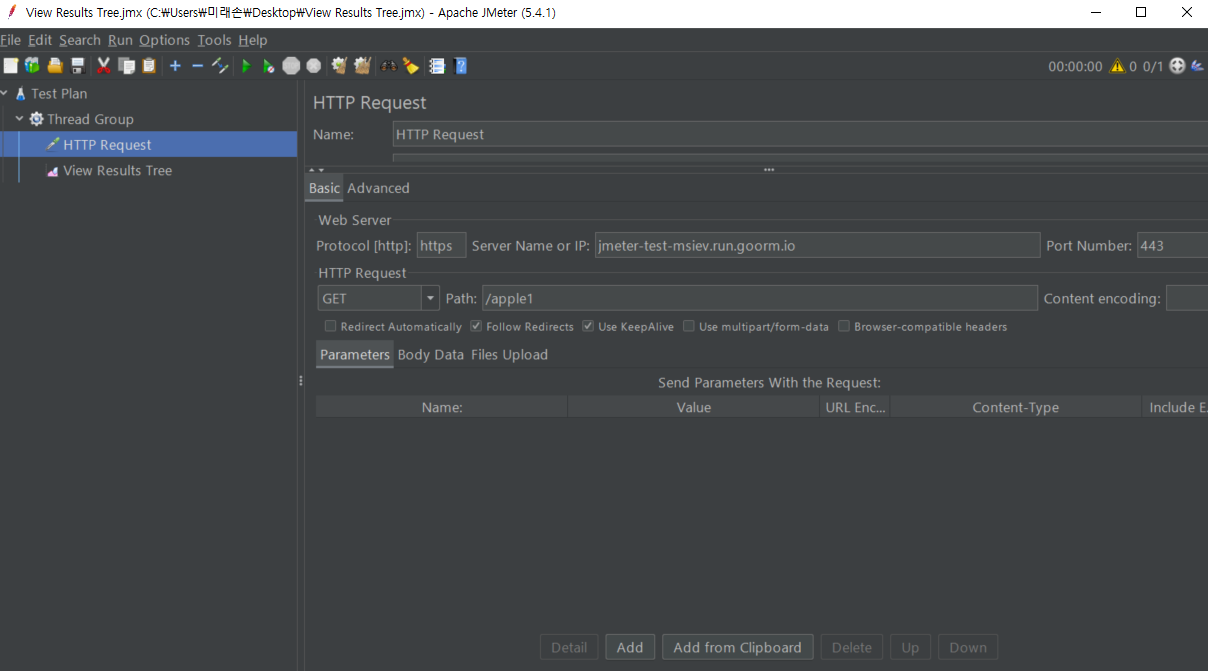1208x671 pixels.
Task: Click the Port Number field
Action: pyautogui.click(x=1172, y=246)
